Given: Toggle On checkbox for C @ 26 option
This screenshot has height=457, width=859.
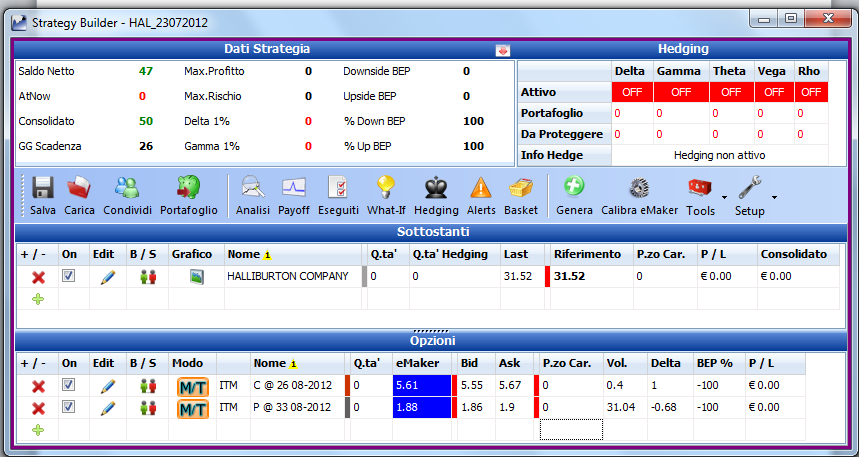Looking at the screenshot, I should tap(68, 385).
